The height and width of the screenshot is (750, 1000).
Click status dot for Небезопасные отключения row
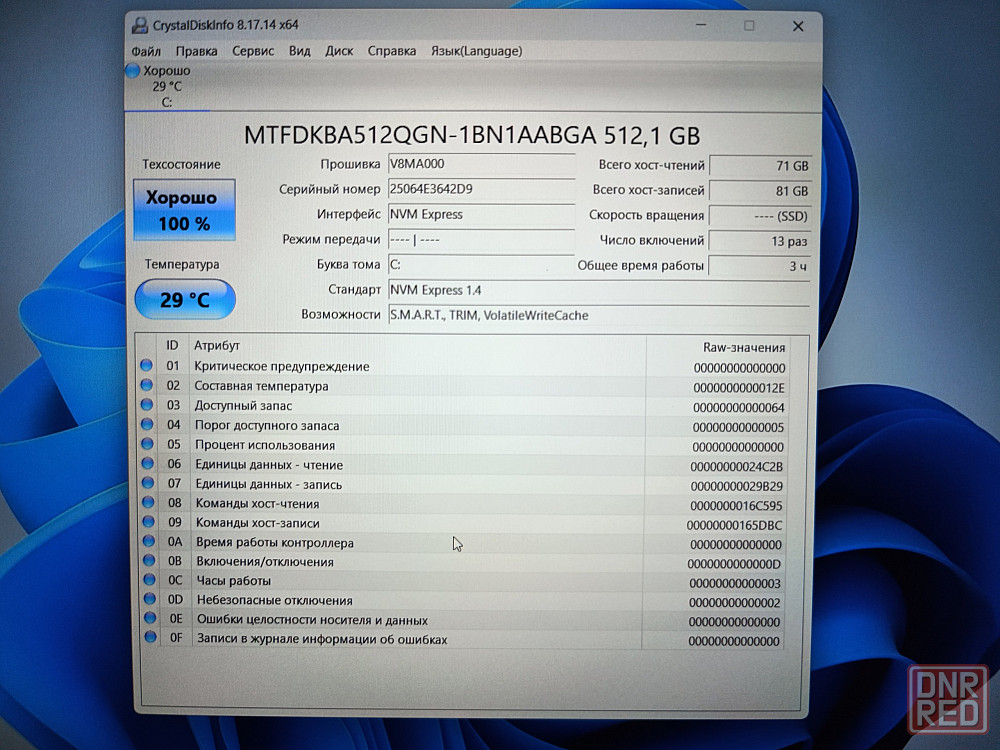coord(149,600)
